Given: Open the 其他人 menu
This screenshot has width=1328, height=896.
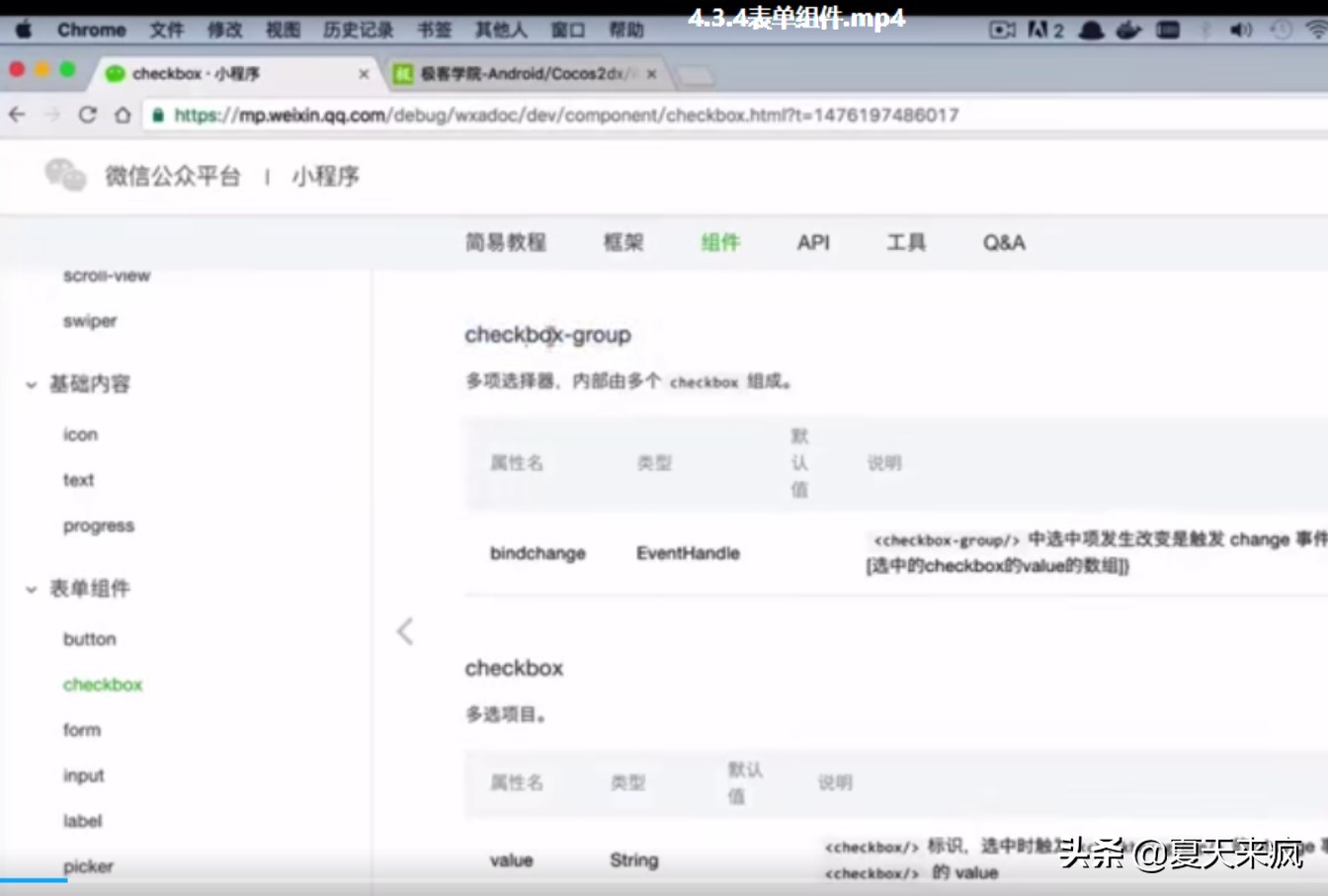Looking at the screenshot, I should pyautogui.click(x=501, y=30).
